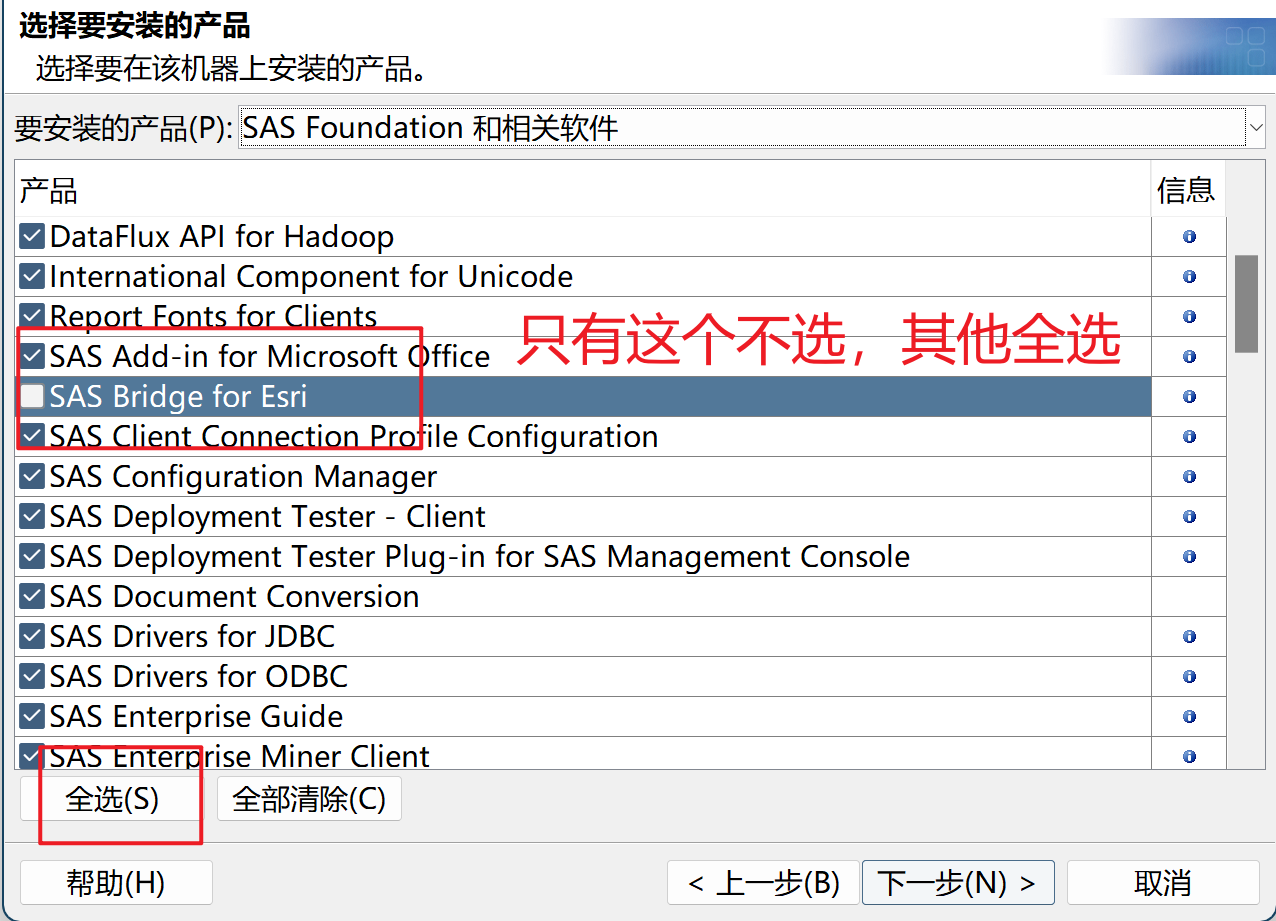The width and height of the screenshot is (1276, 921).
Task: Proceed with 下一步(N) button
Action: point(958,883)
